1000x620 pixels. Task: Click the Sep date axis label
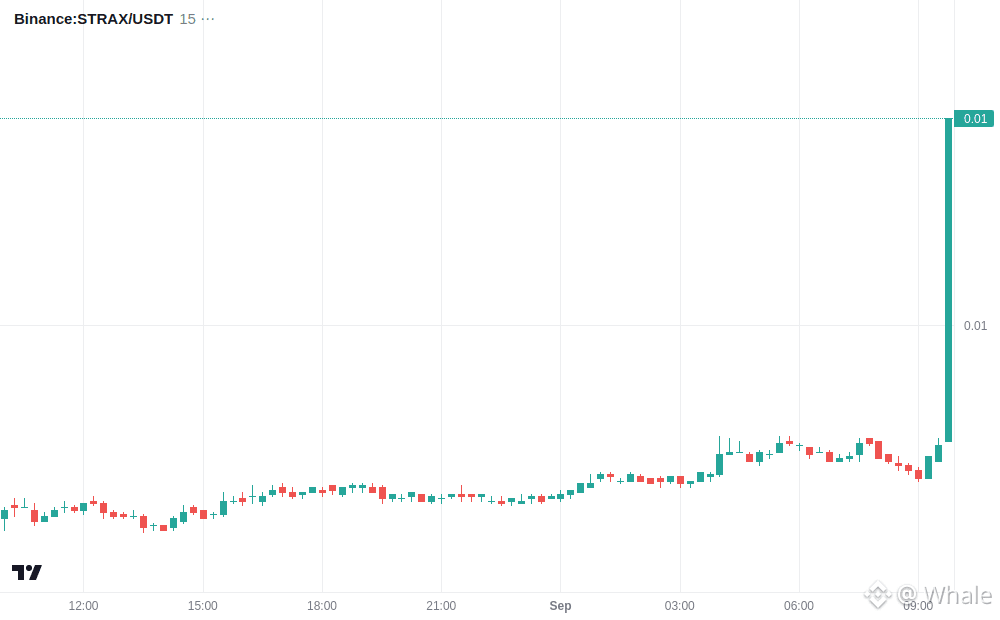click(x=561, y=606)
